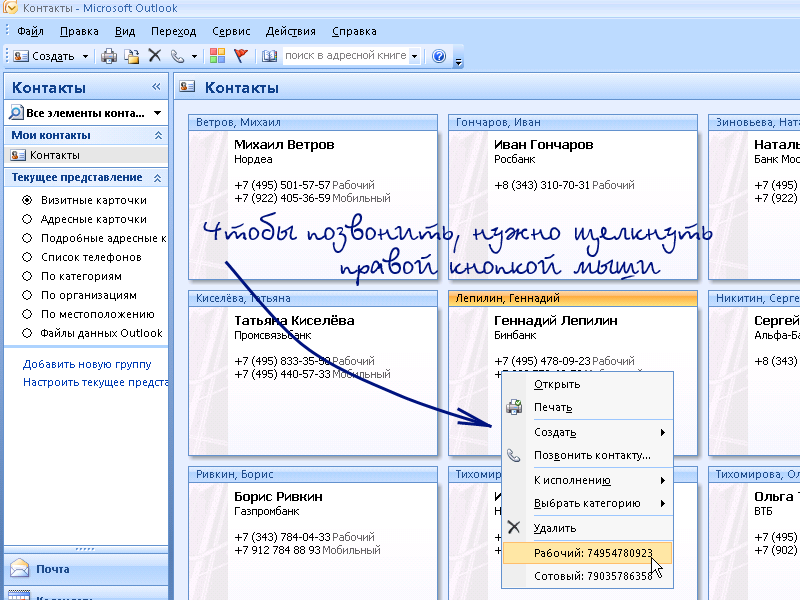Image resolution: width=800 pixels, height=600 pixels.
Task: Select the Контакты folder under Мои контакты
Action: tap(86, 155)
